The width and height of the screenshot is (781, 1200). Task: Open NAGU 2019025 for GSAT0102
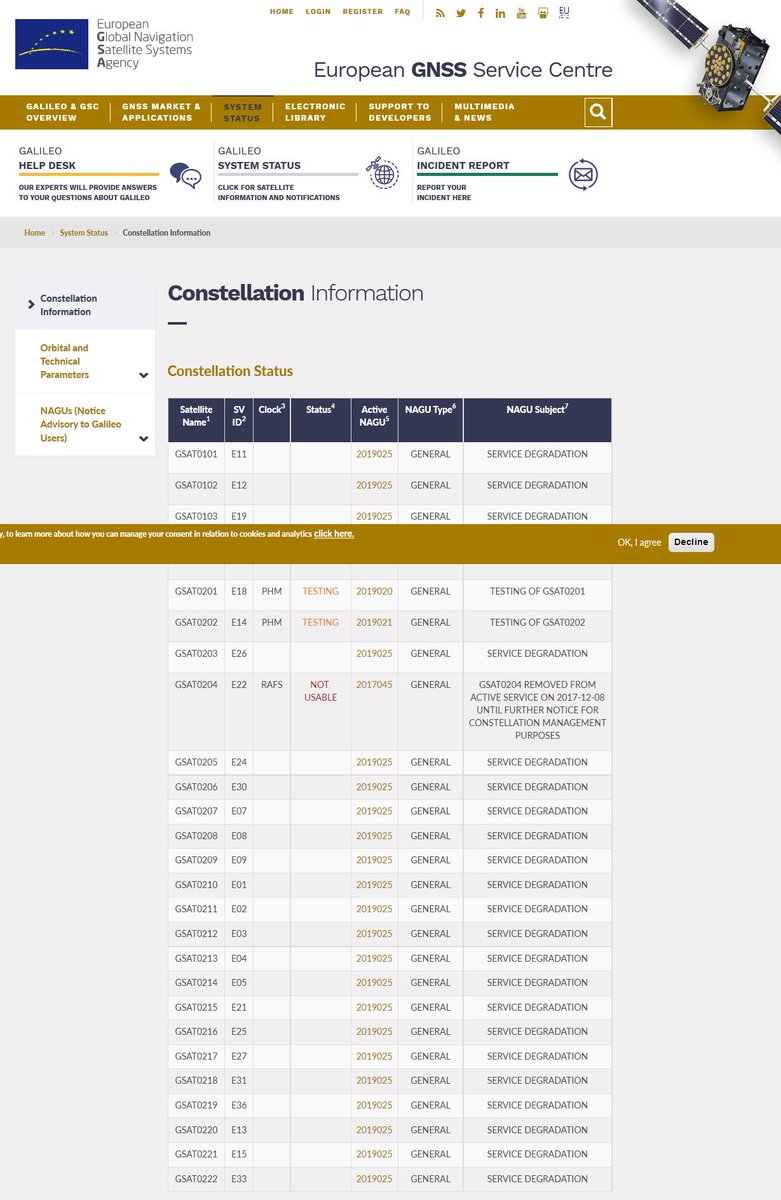coord(374,485)
